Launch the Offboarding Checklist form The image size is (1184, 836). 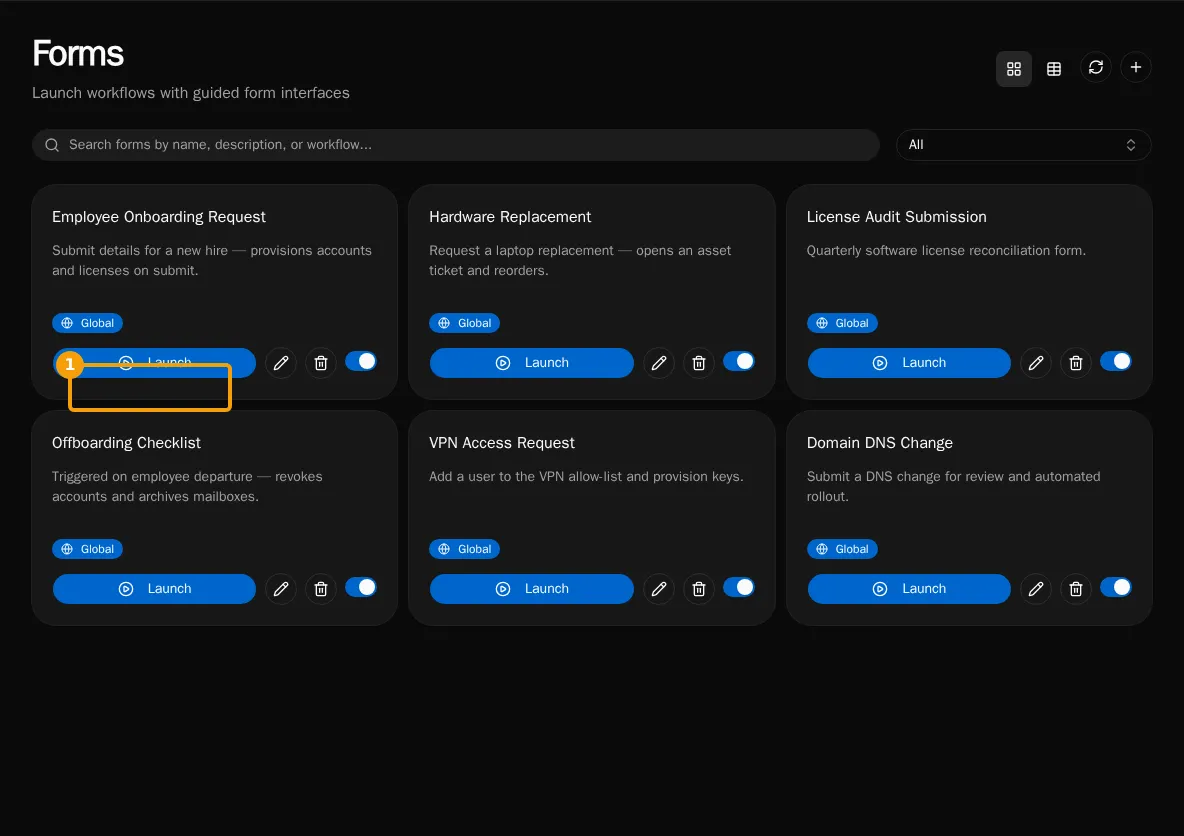pyautogui.click(x=154, y=588)
